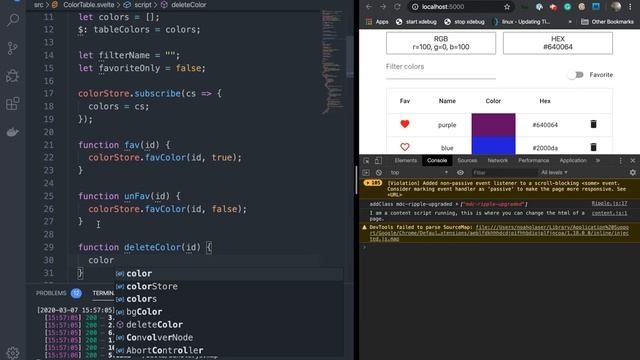
Task: Select 'colors' autocomplete suggestion
Action: coord(229,299)
